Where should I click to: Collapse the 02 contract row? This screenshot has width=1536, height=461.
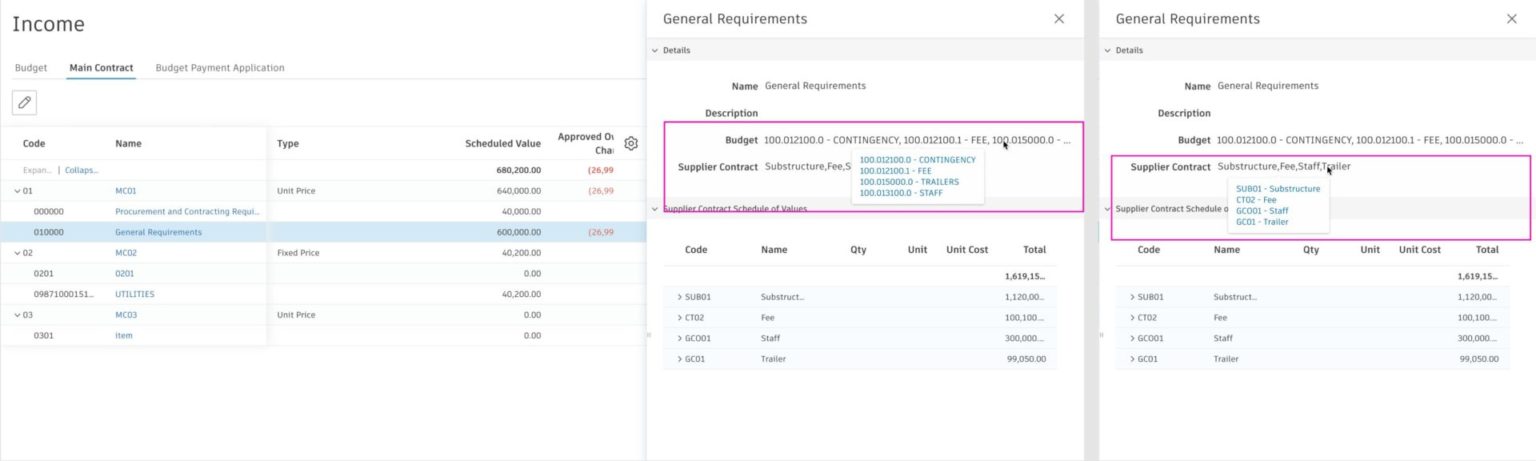(x=17, y=253)
